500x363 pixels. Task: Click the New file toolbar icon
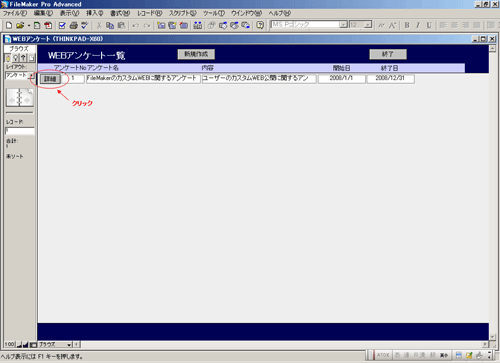click(9, 25)
